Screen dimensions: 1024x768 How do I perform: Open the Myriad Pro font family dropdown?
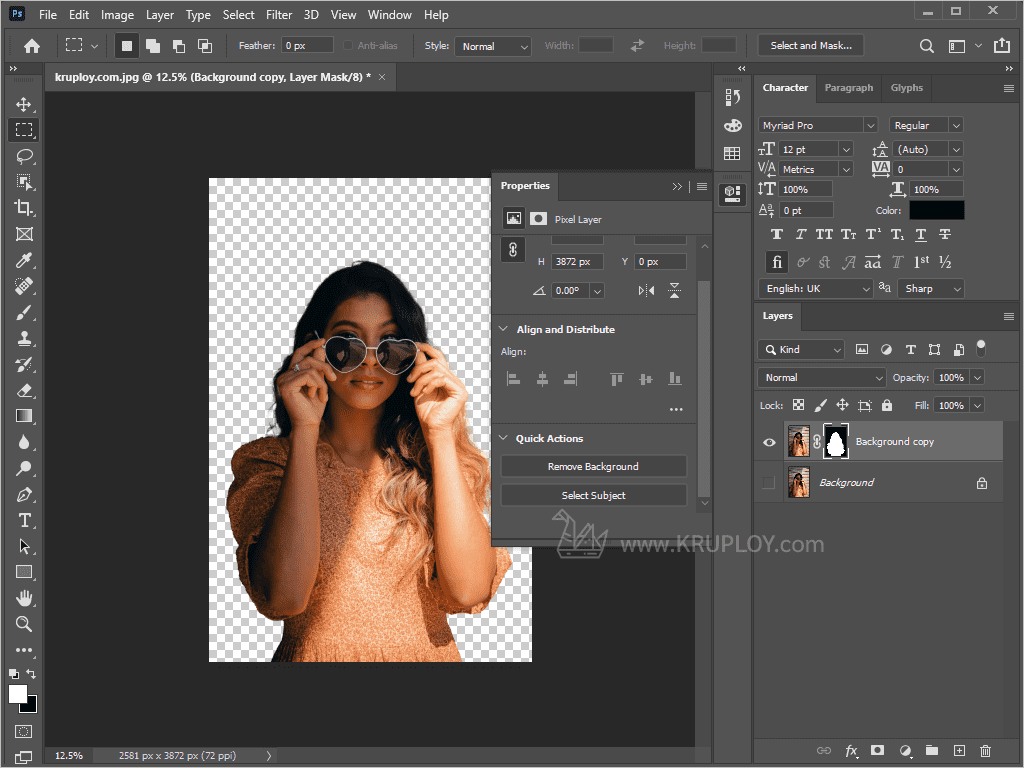pos(817,125)
